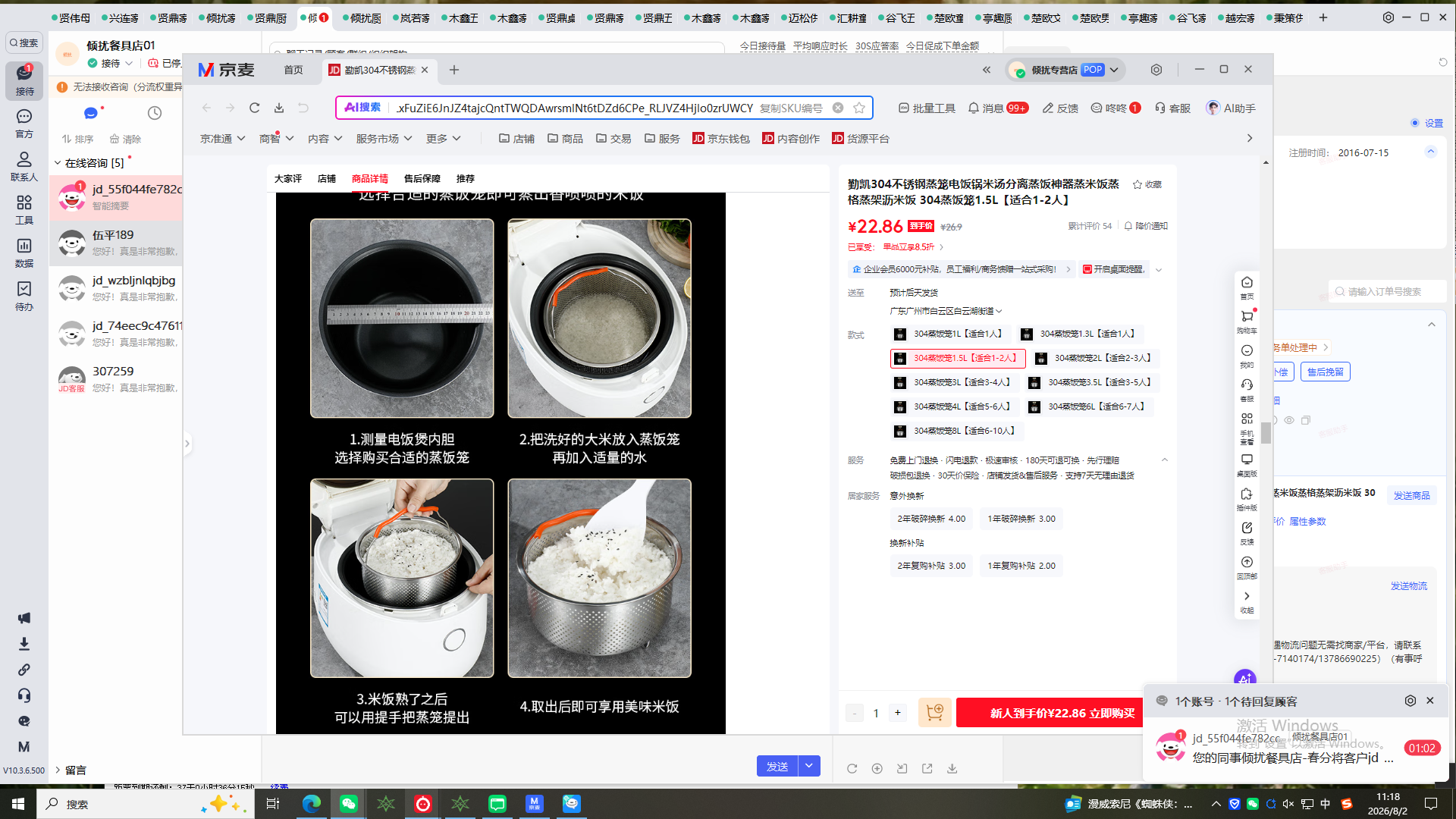1456x819 pixels.
Task: Open Microsoft Edge from the taskbar
Action: [312, 804]
